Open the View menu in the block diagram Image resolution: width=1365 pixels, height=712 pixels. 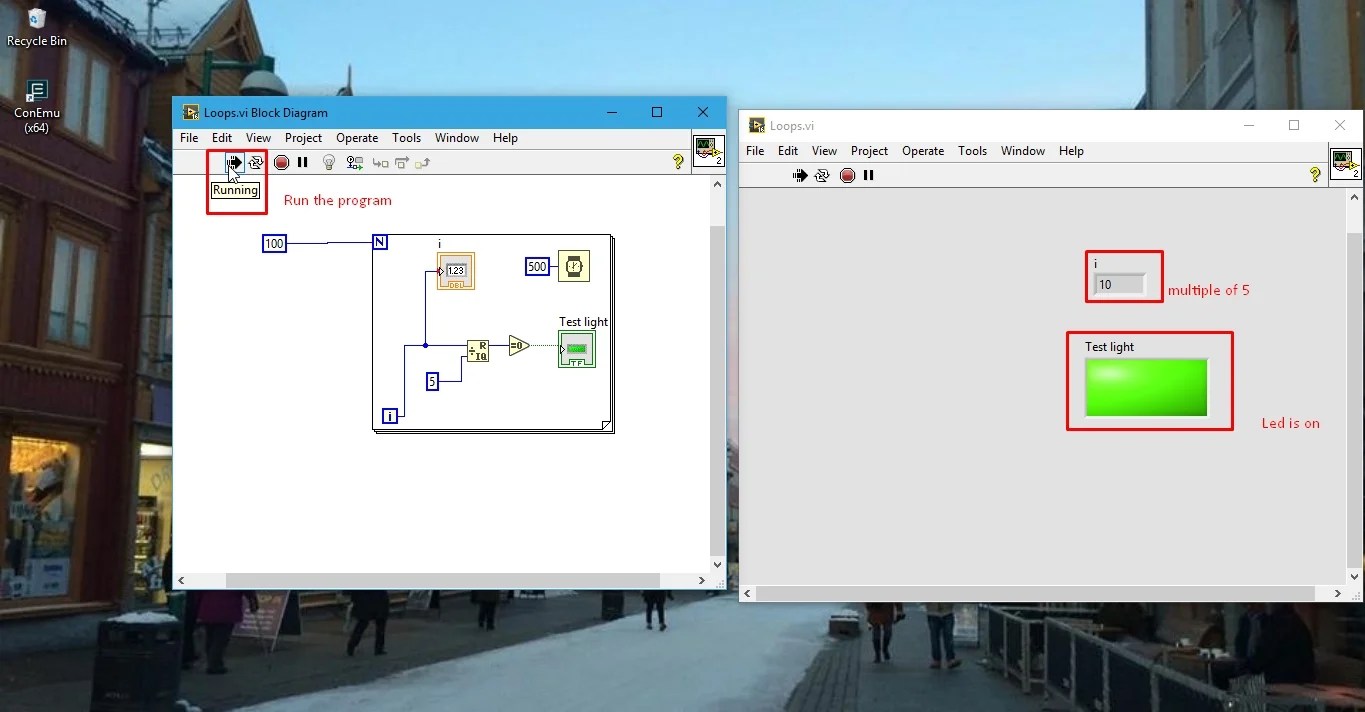coord(258,138)
